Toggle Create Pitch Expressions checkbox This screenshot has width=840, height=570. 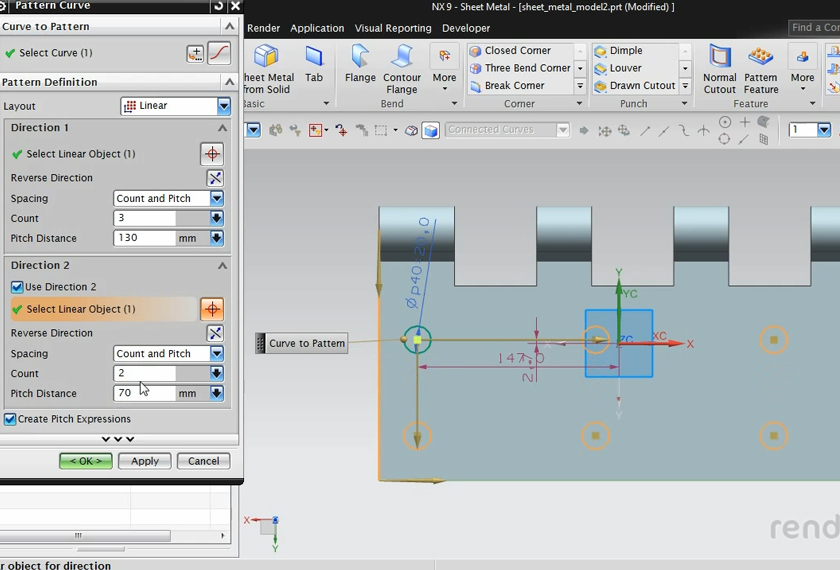[10, 419]
